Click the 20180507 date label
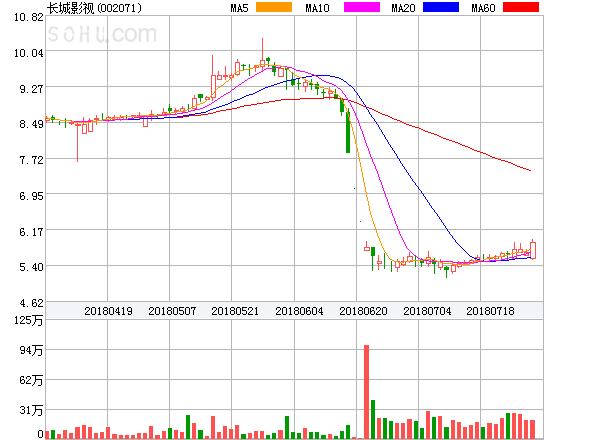 [x=172, y=311]
